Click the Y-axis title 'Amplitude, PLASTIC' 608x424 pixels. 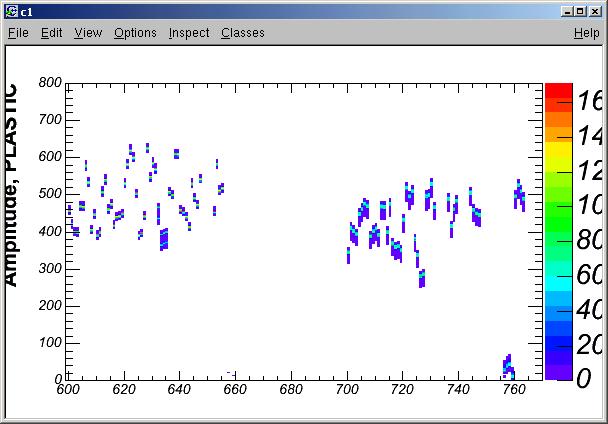(12, 185)
